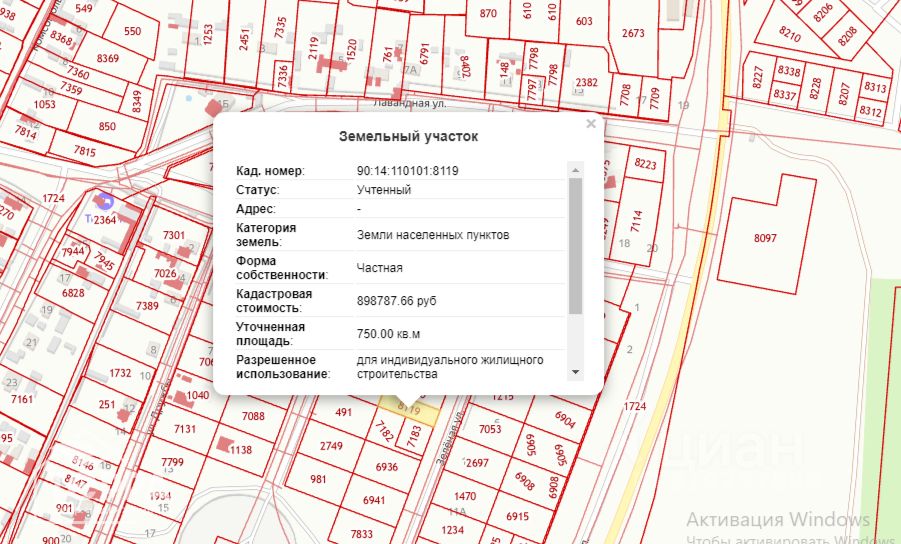Select parcel 7088 on the map
The width and height of the screenshot is (901, 544).
tap(253, 416)
